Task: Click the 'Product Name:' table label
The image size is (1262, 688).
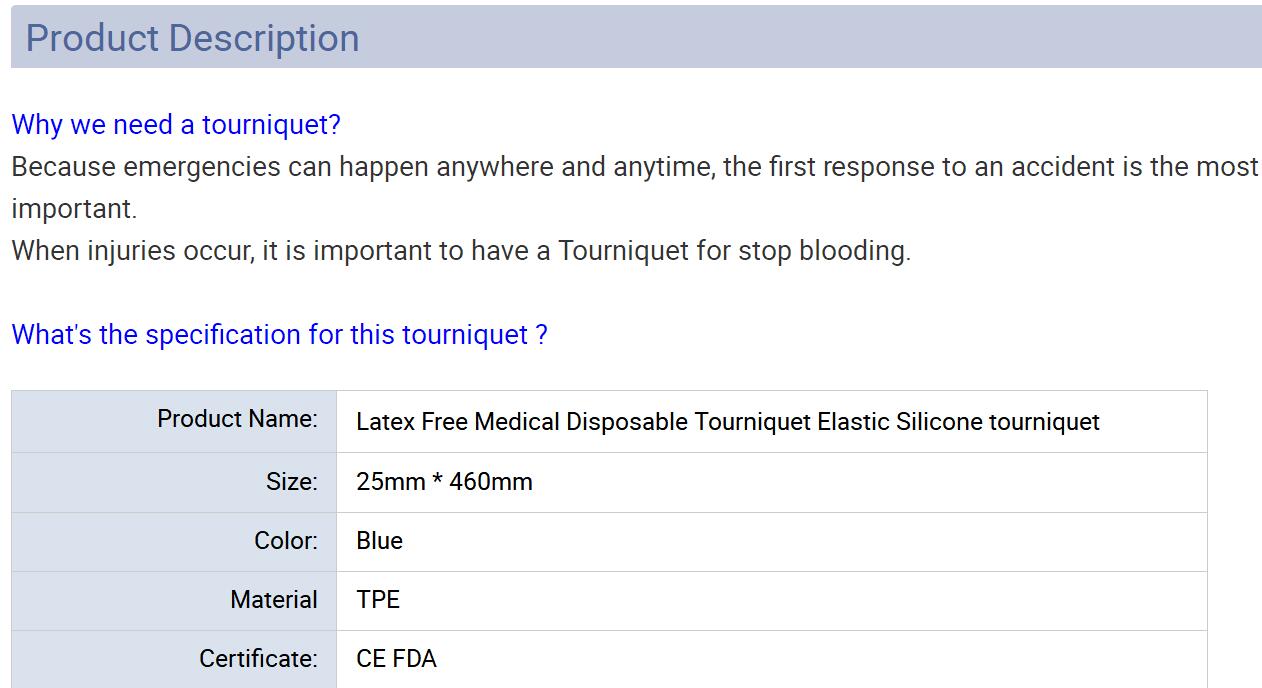Action: (237, 419)
